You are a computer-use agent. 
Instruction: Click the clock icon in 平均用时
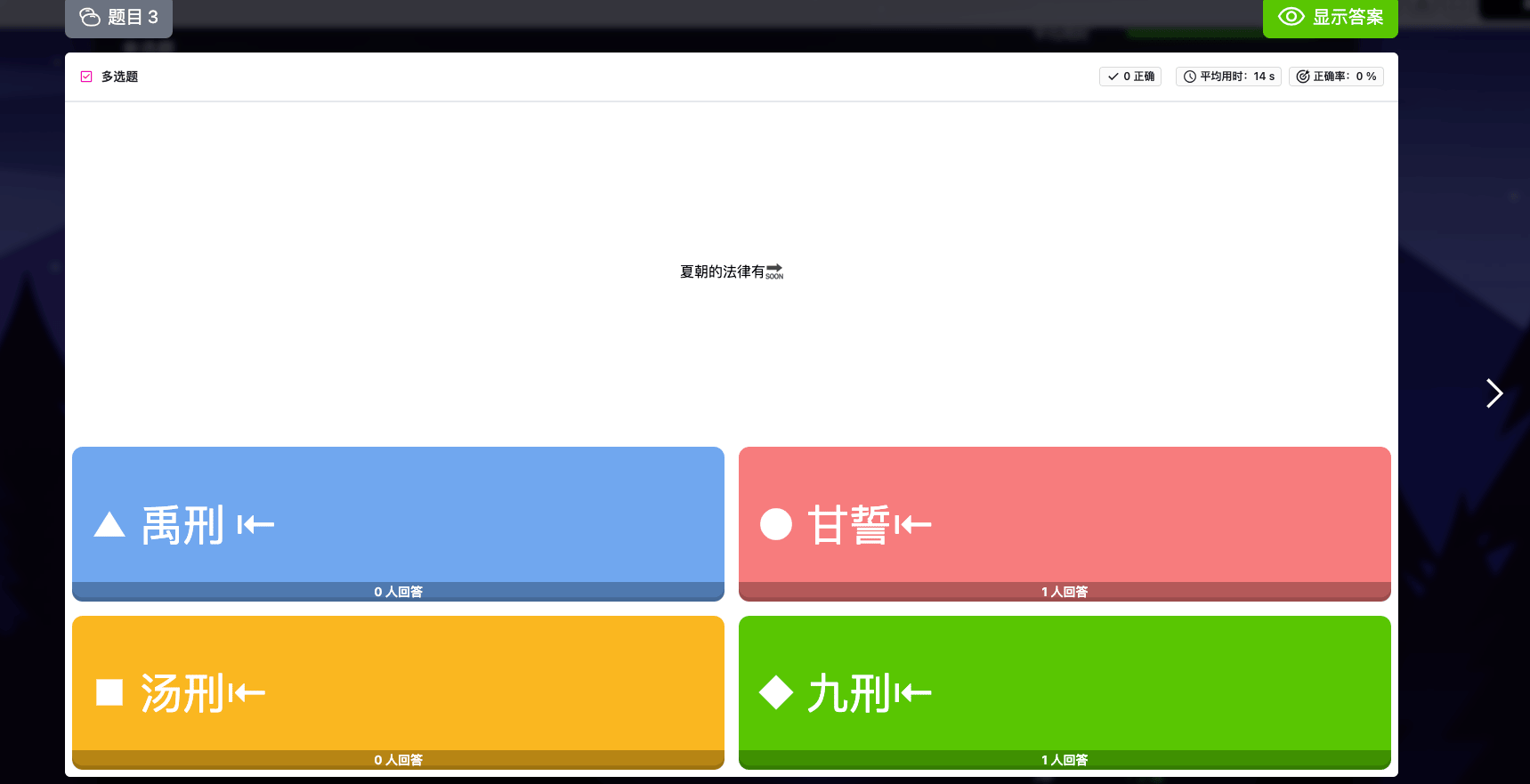tap(1190, 77)
